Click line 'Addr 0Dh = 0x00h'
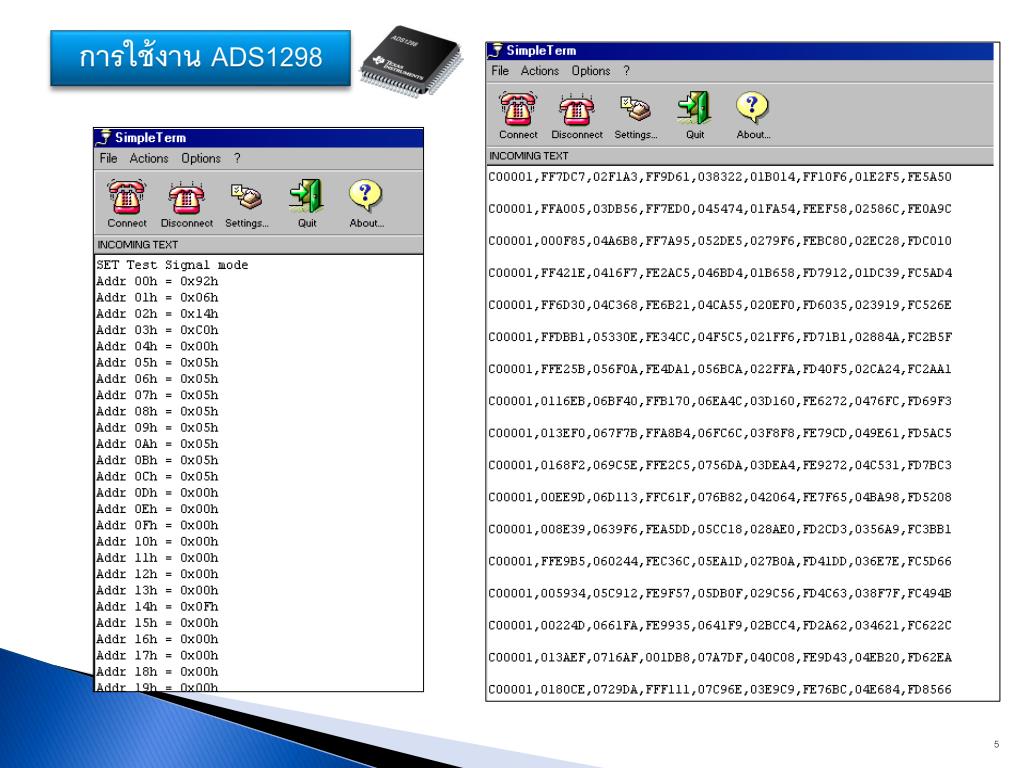 click(x=157, y=492)
